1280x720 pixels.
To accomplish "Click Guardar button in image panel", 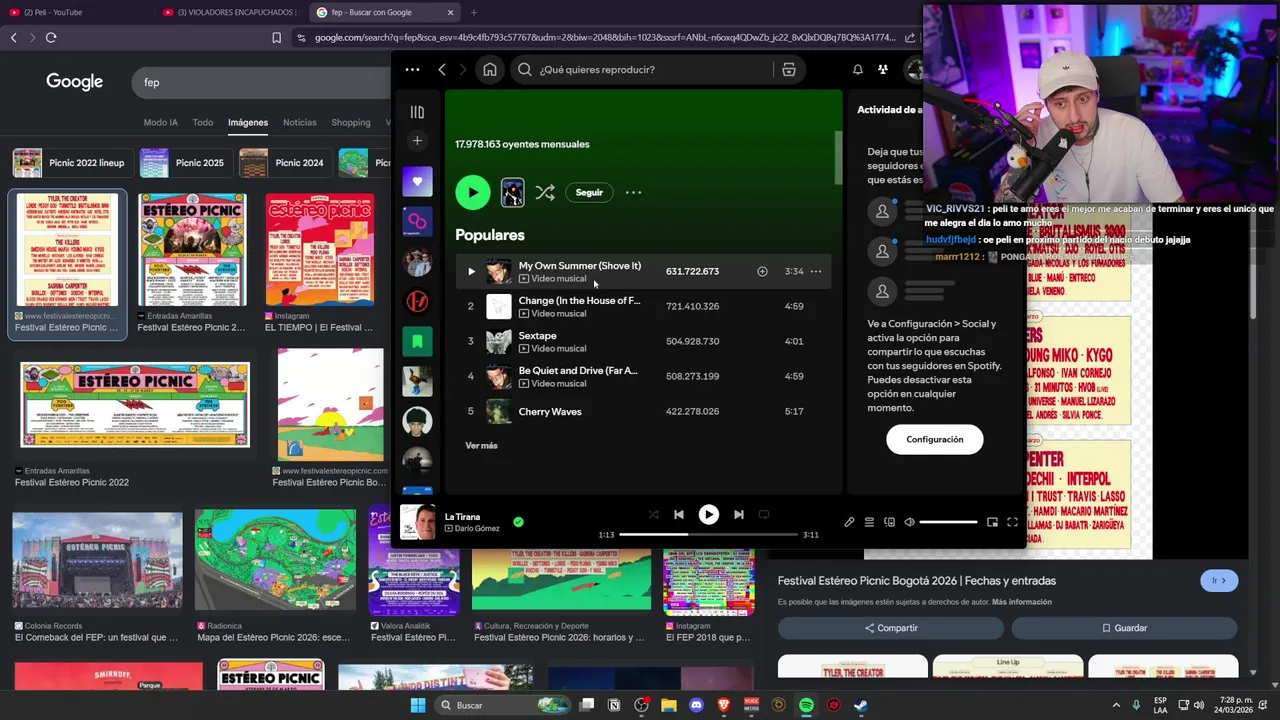I will (x=1124, y=628).
